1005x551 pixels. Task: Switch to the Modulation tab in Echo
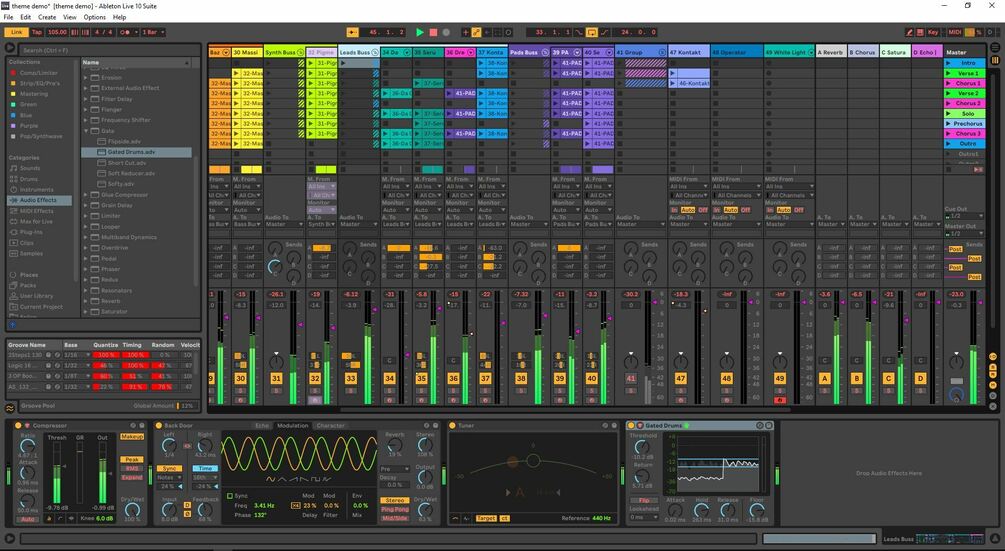[292, 425]
